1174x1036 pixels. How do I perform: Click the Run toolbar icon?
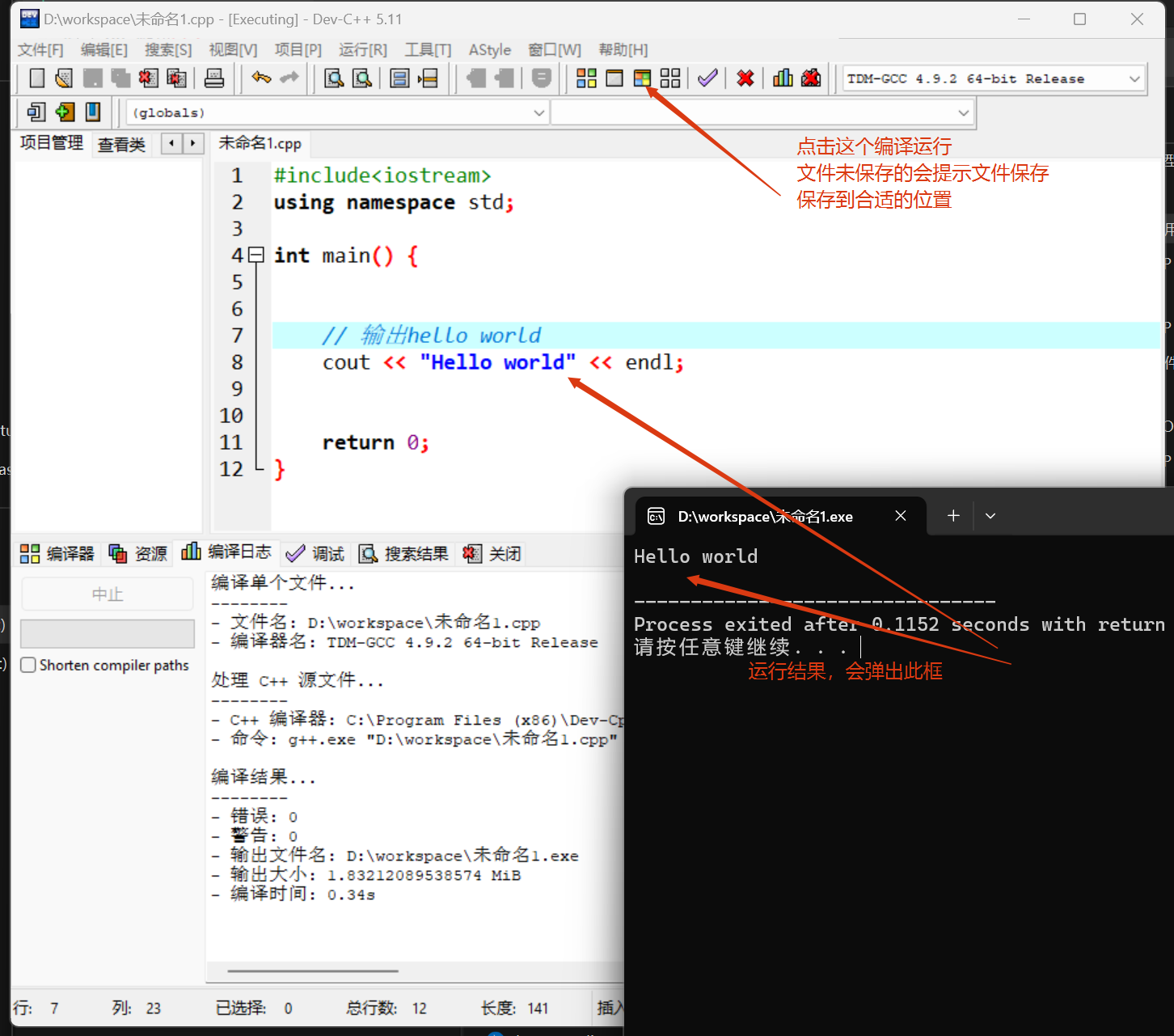coord(614,78)
